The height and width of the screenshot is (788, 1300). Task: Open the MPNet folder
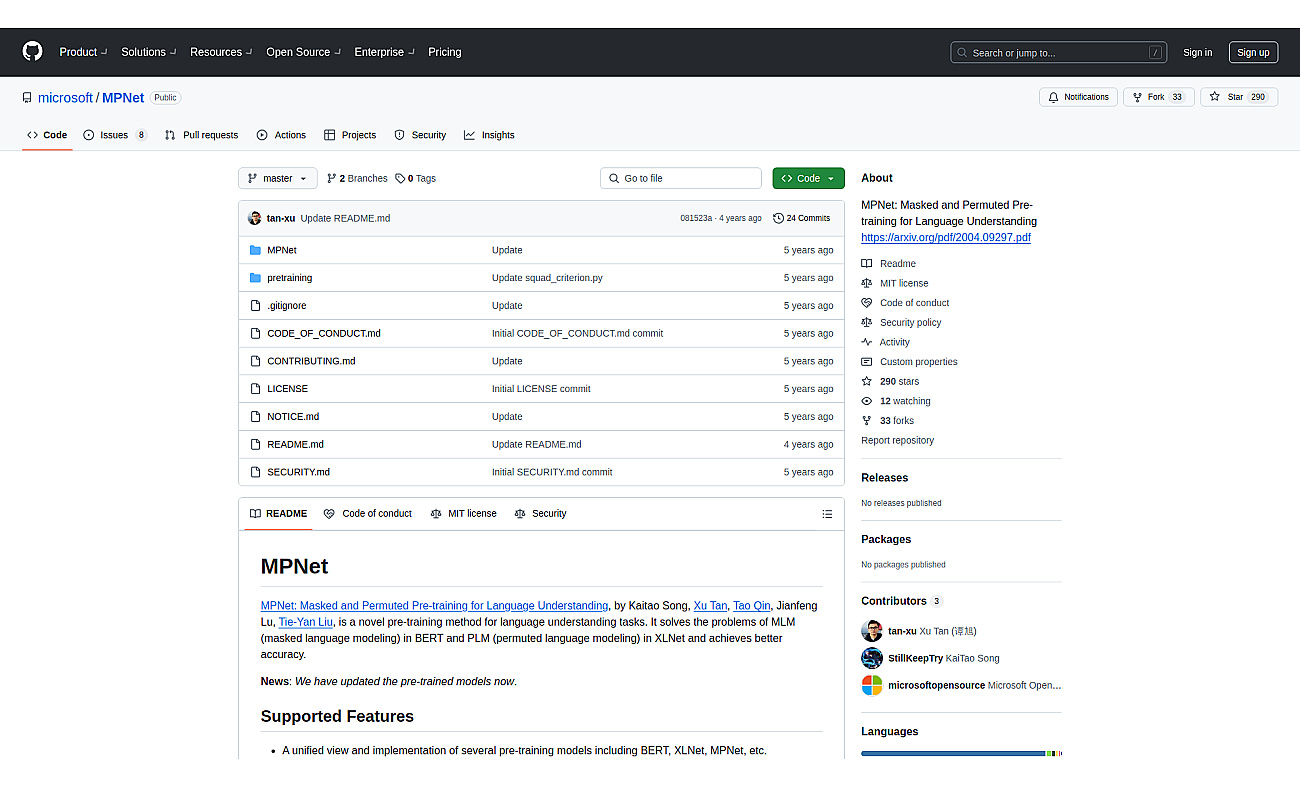pyautogui.click(x=282, y=250)
